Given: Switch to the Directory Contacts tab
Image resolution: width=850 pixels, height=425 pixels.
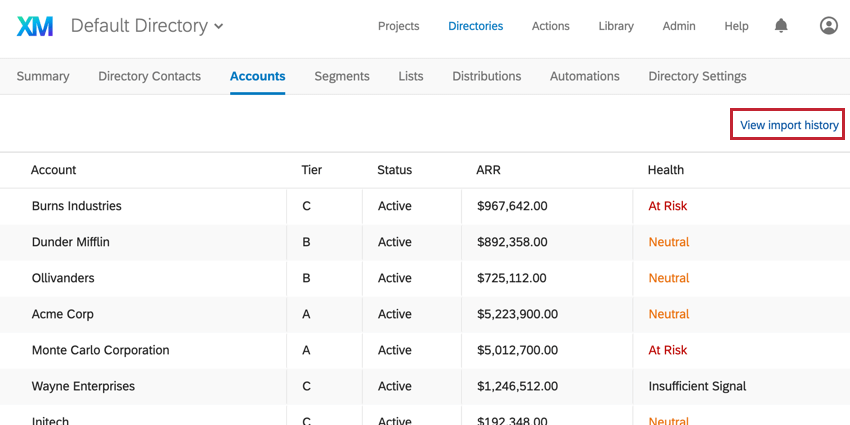Looking at the screenshot, I should tap(150, 76).
